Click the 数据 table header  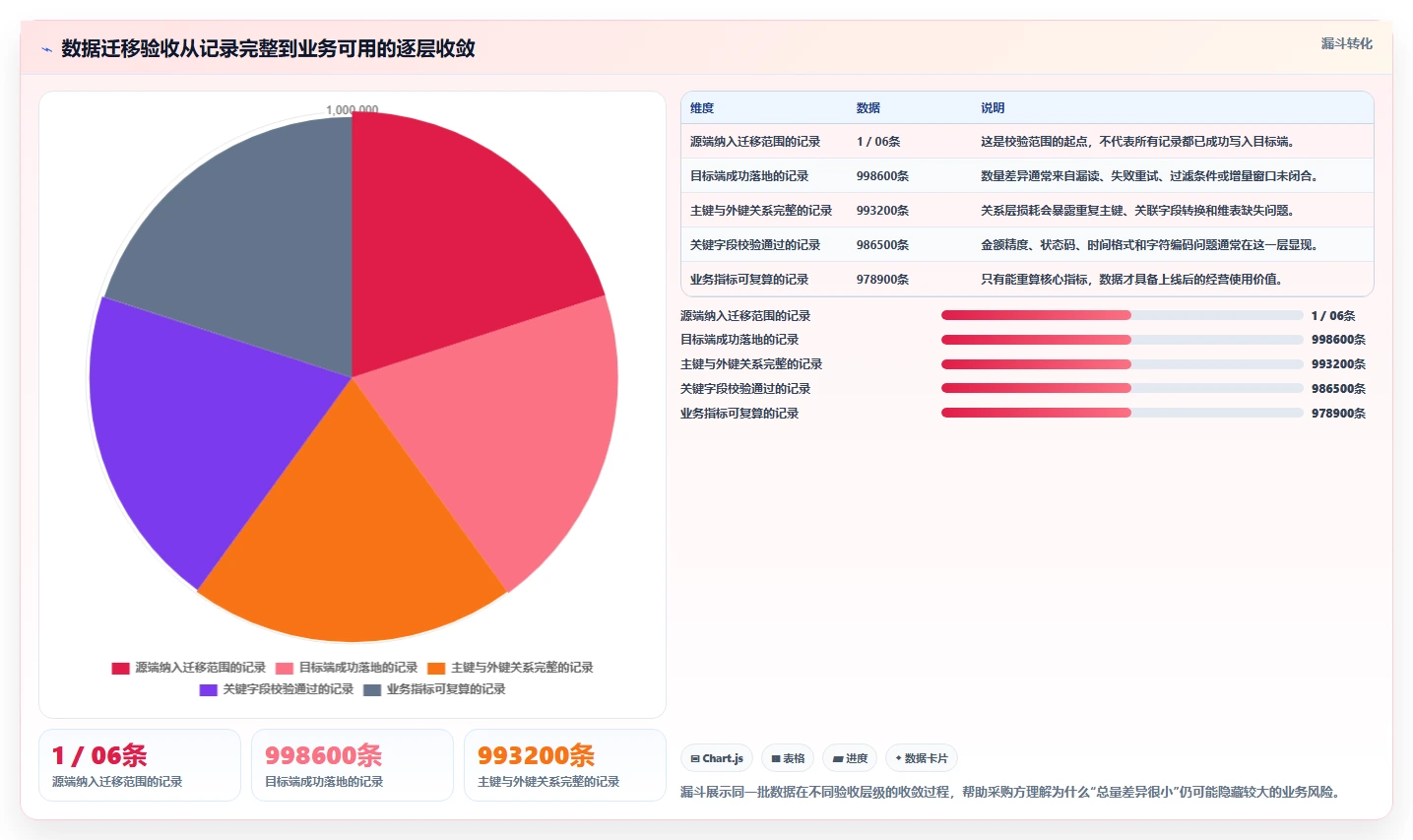(x=868, y=108)
